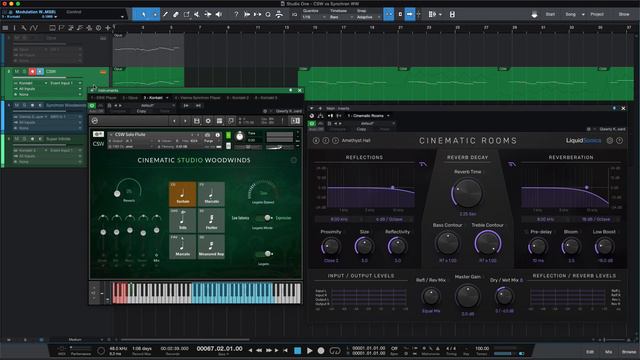Mute the CSW track
640x360 pixels.
[17, 71]
